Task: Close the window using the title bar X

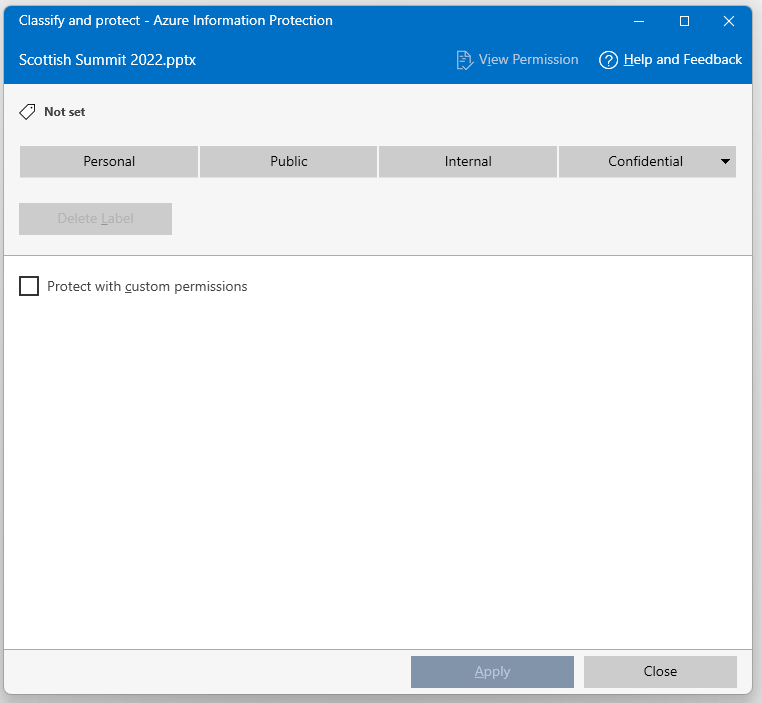Action: 729,21
